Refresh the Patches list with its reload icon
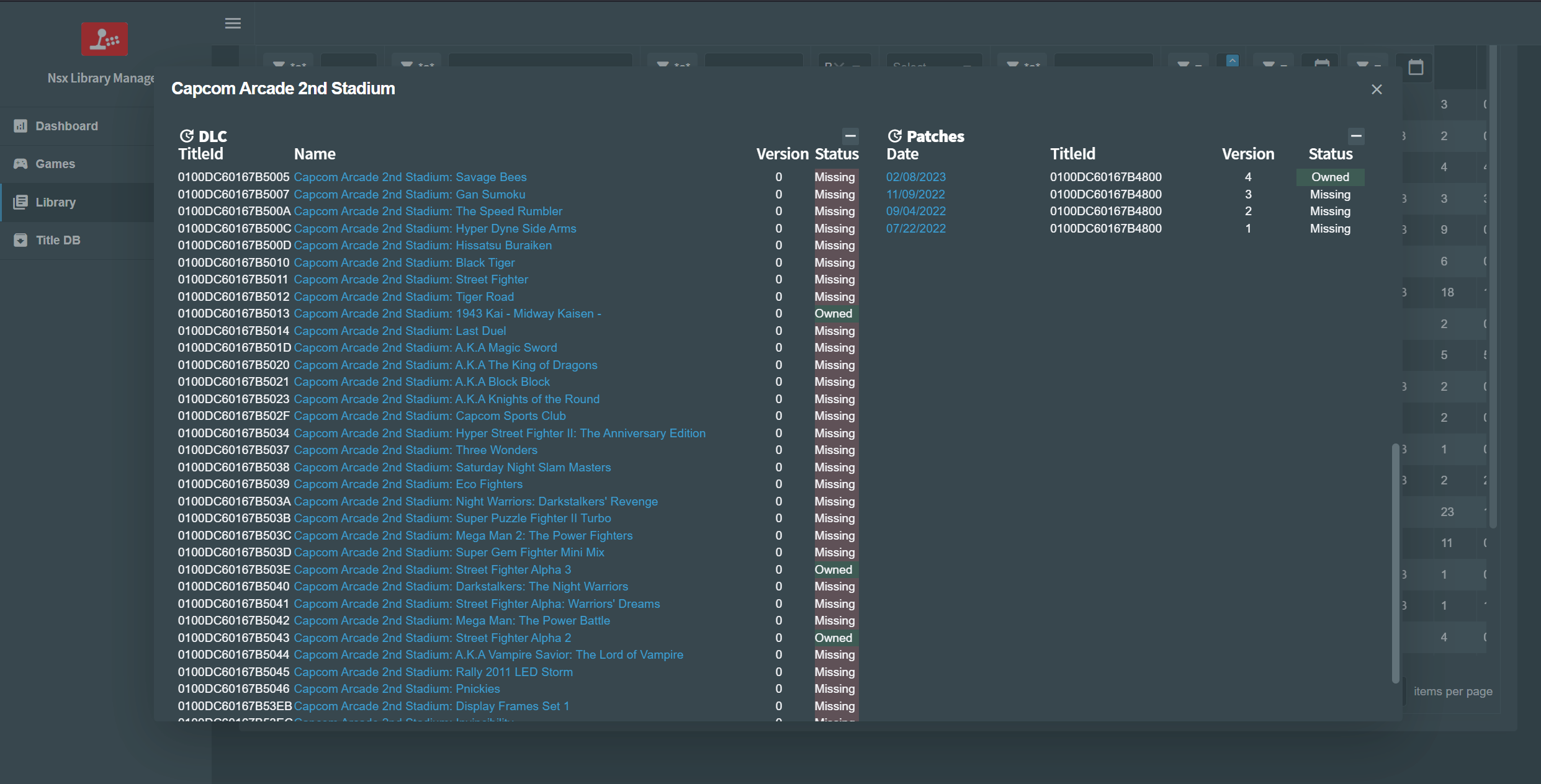1541x784 pixels. pyautogui.click(x=894, y=136)
